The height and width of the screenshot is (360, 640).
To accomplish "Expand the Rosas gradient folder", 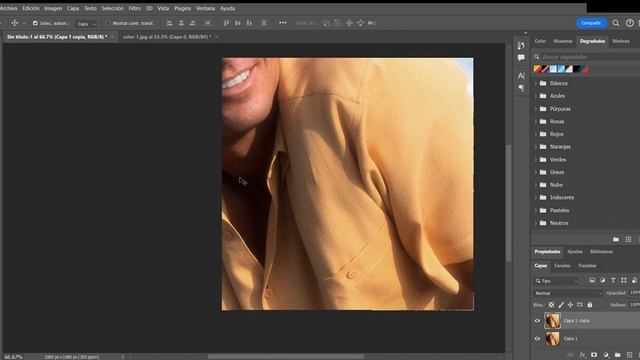I will coord(536,122).
